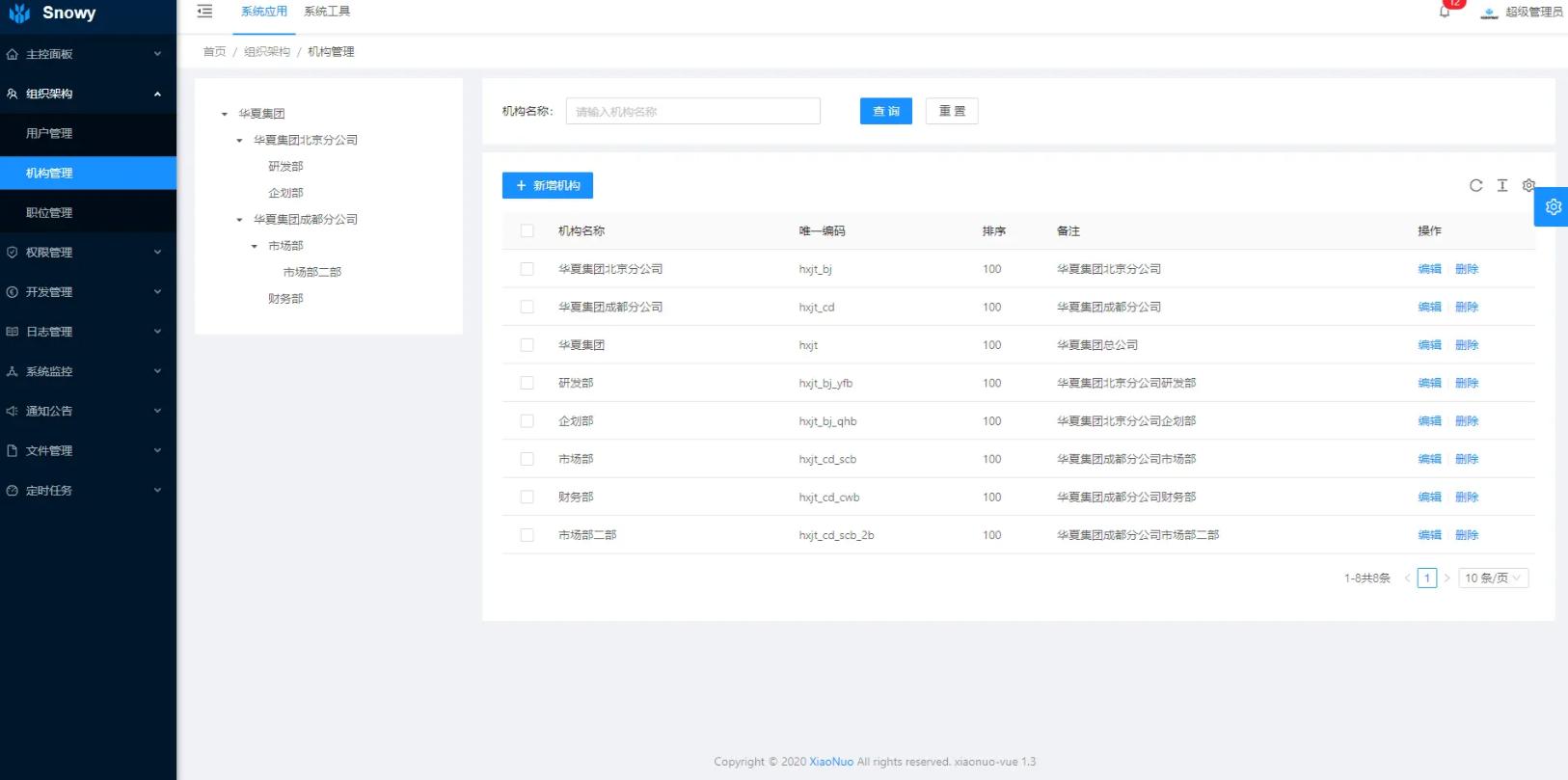The height and width of the screenshot is (780, 1568).
Task: Open XiaoNuo footer link
Action: coord(831,762)
